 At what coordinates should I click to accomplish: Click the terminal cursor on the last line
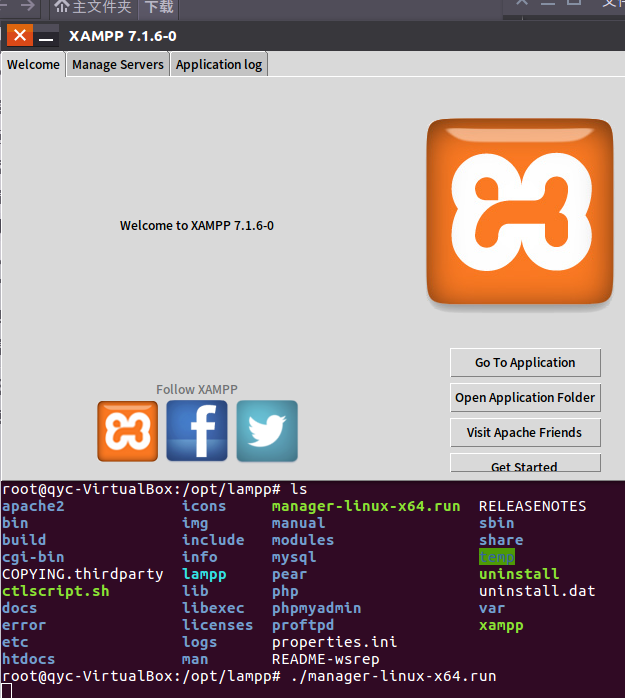tap(6, 691)
